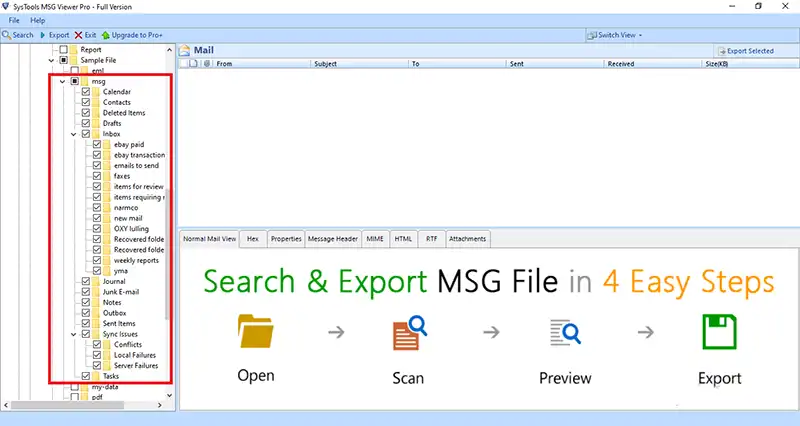Click the Export Selected icon

[x=722, y=51]
